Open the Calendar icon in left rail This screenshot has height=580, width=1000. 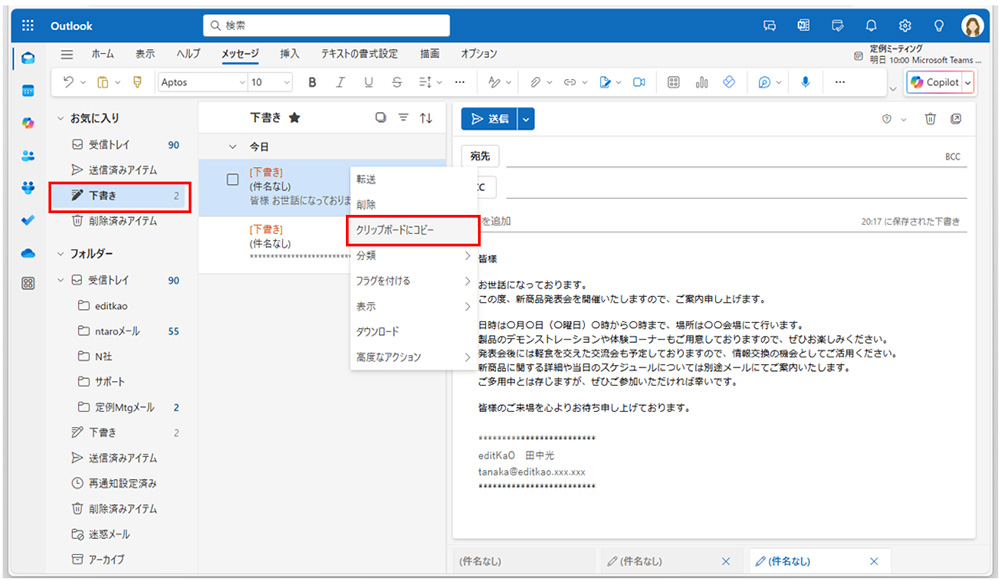[27, 91]
